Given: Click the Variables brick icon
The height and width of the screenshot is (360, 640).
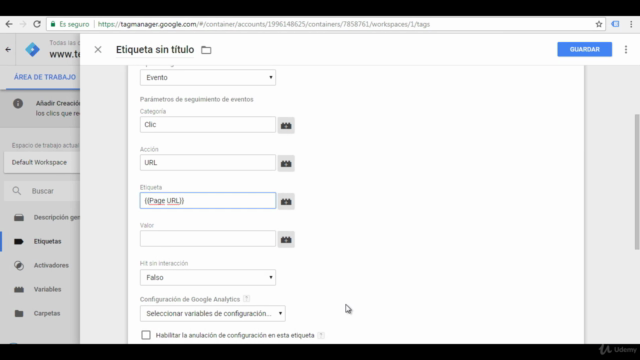Looking at the screenshot, I should pos(19,289).
